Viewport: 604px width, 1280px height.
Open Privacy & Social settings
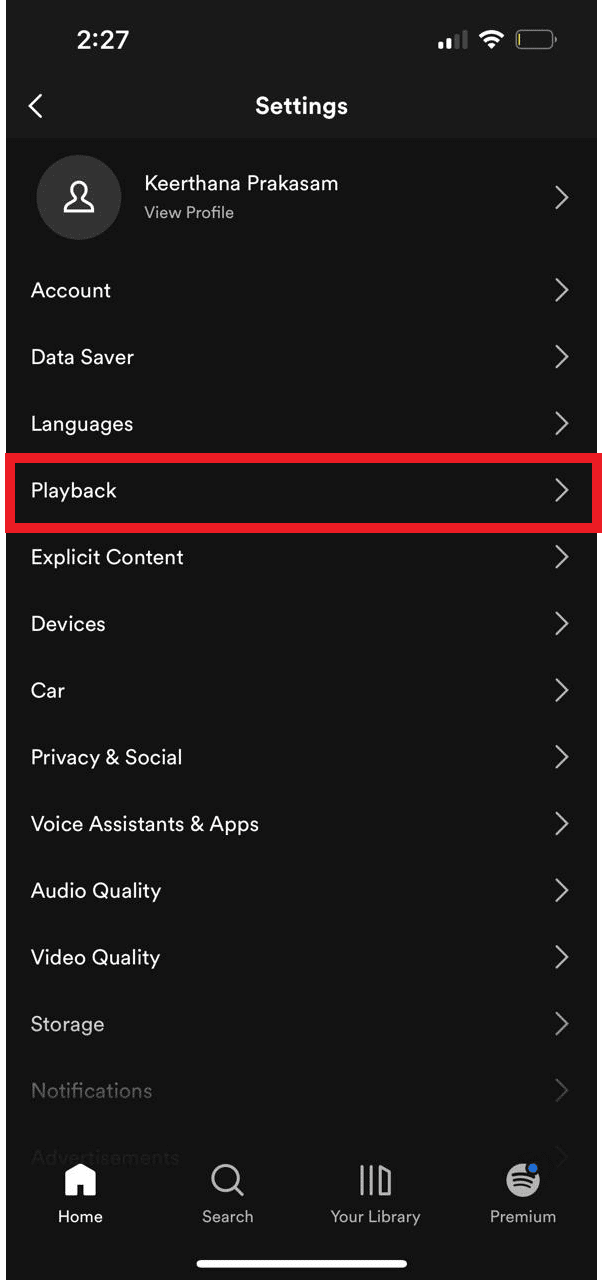click(302, 757)
